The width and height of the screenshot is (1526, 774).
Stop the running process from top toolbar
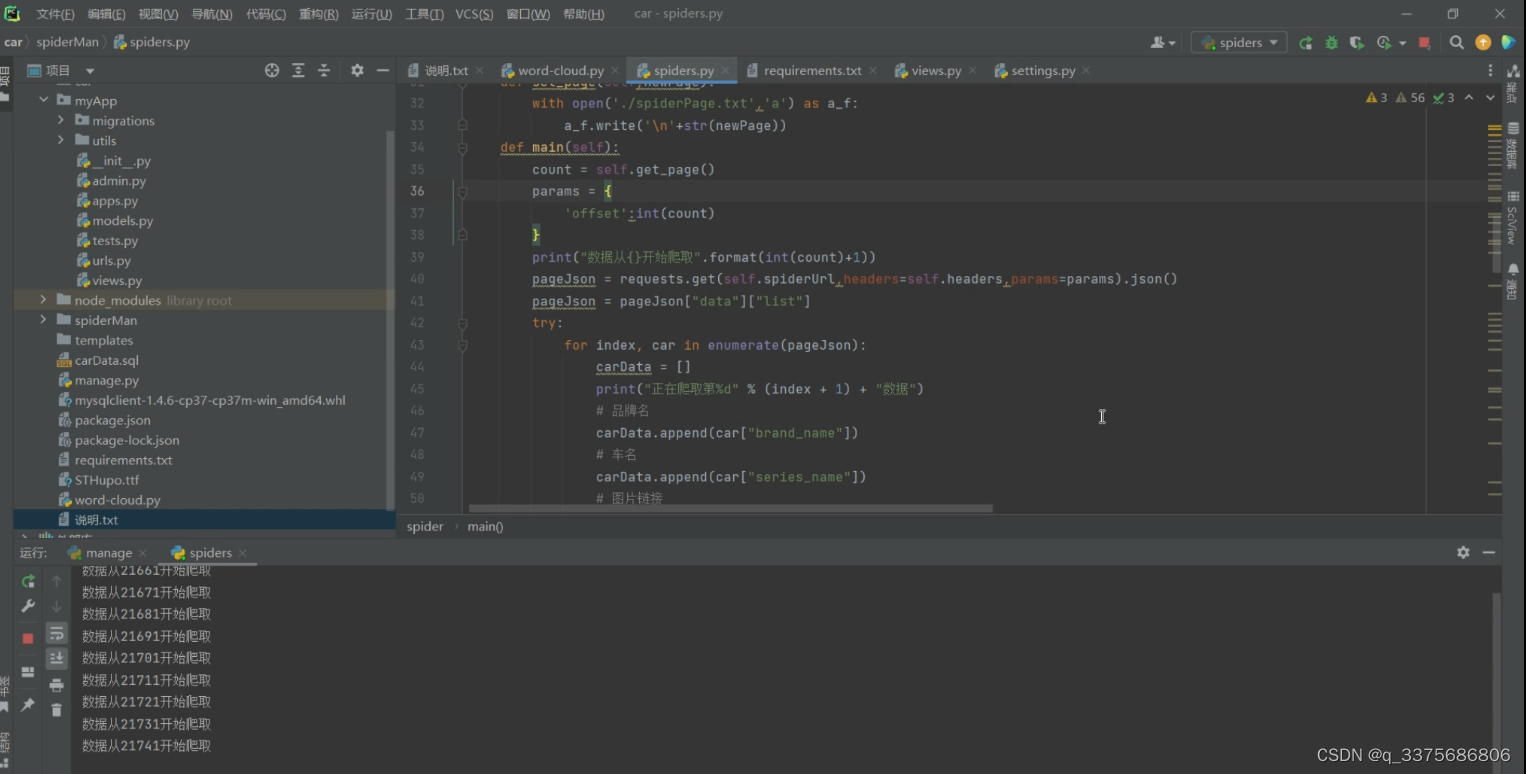pyautogui.click(x=1425, y=42)
